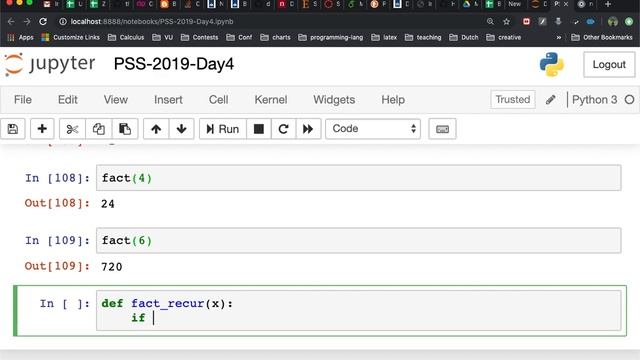Open the Widgets menu
The width and height of the screenshot is (640, 360).
tap(334, 100)
